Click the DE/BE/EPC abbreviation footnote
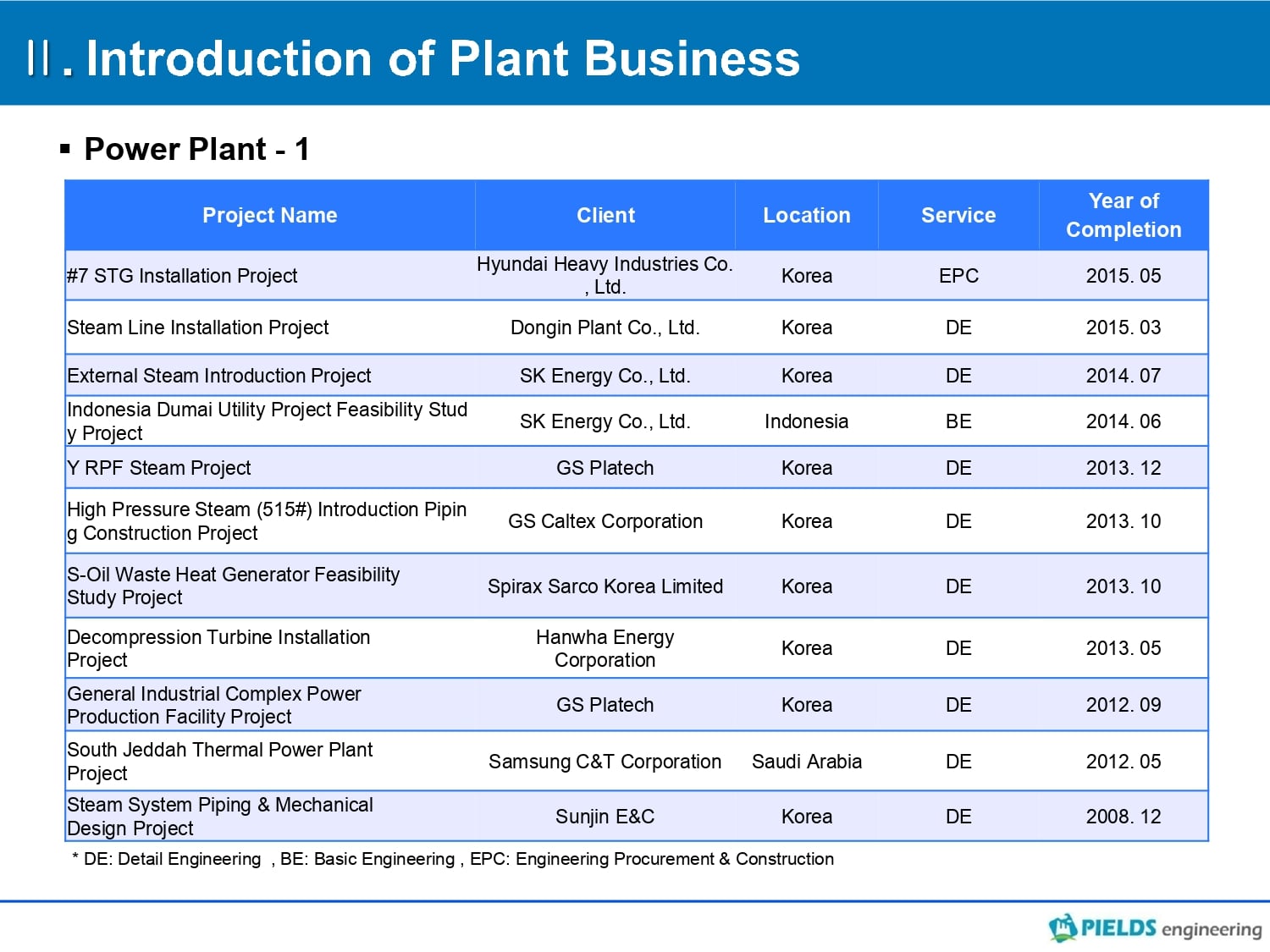The height and width of the screenshot is (952, 1270). [453, 859]
